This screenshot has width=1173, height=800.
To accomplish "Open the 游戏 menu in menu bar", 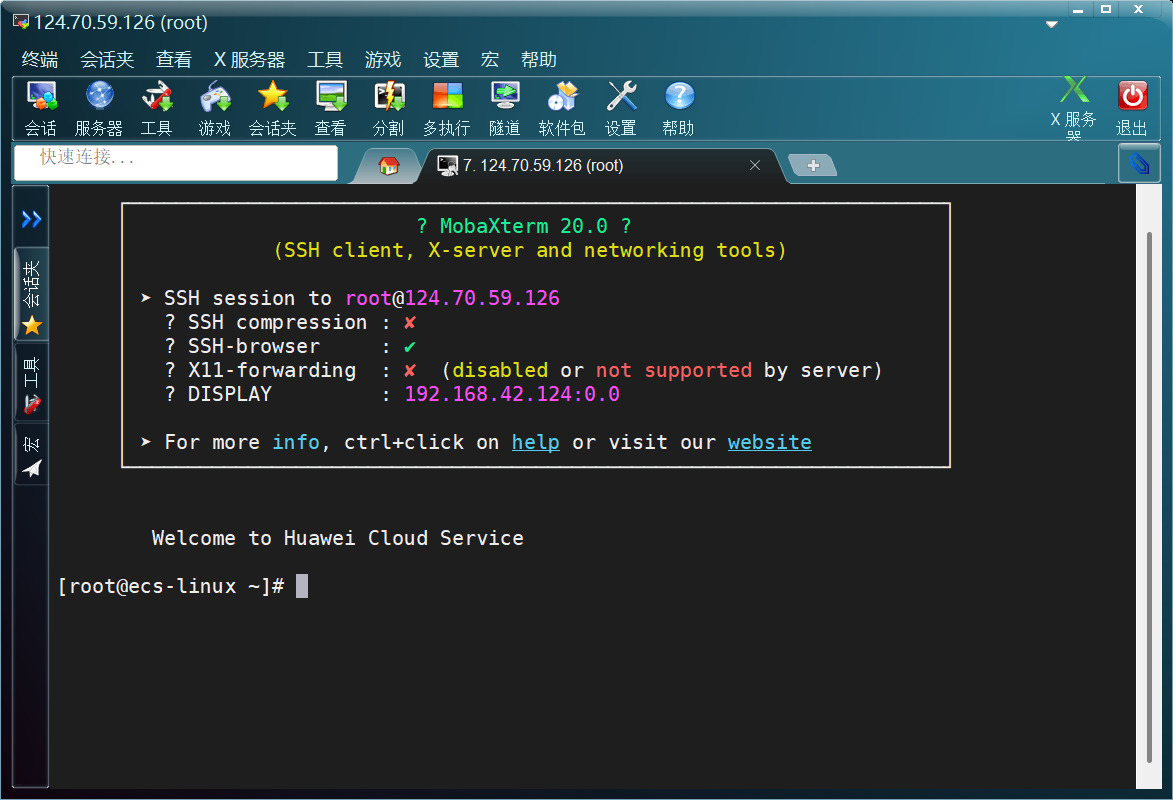I will tap(383, 59).
